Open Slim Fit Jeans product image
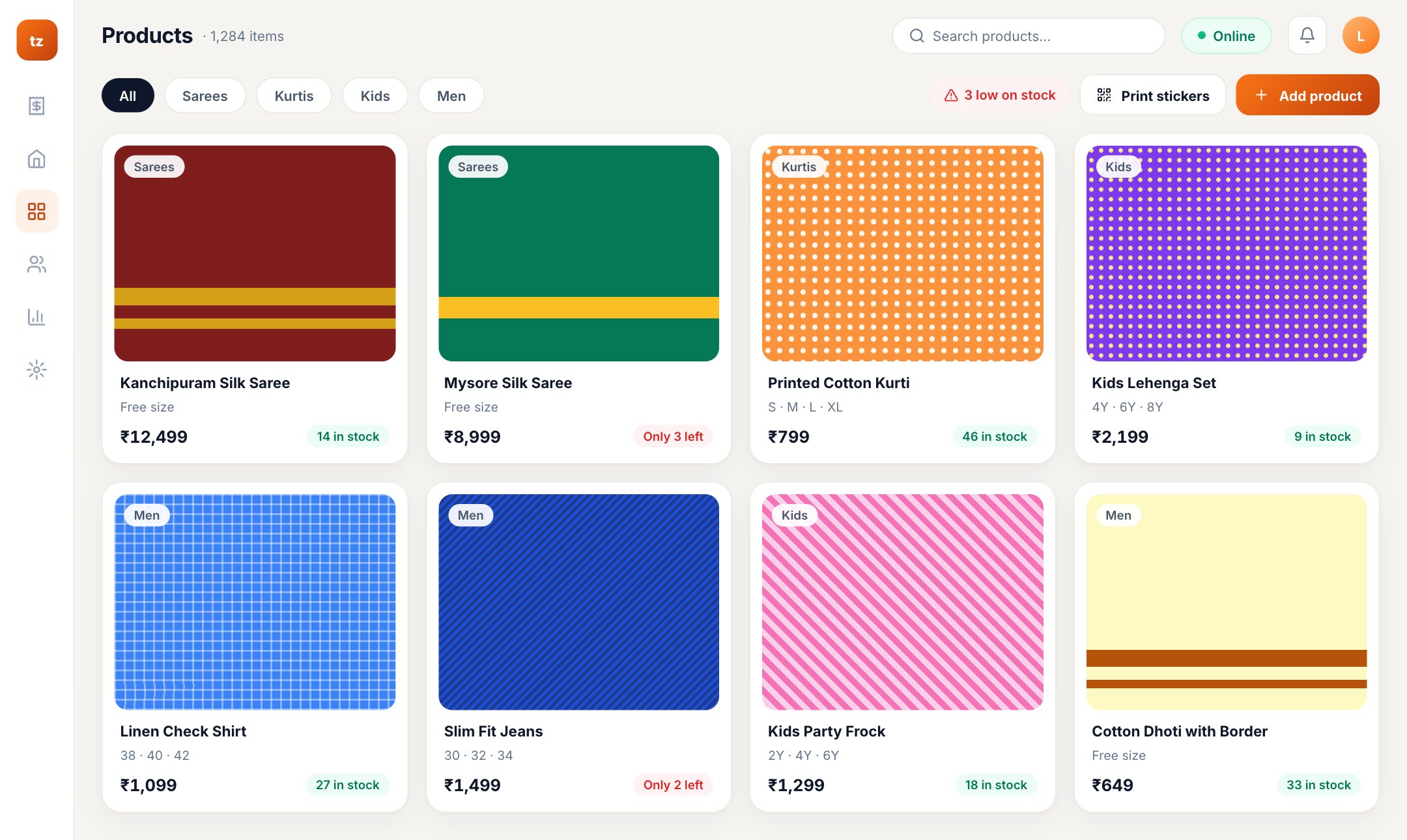The width and height of the screenshot is (1407, 840). [578, 602]
